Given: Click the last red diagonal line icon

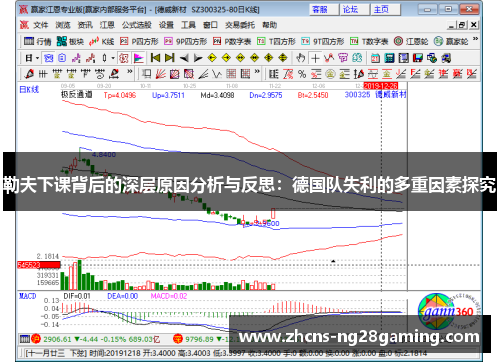Looking at the screenshot, I should (x=472, y=74).
